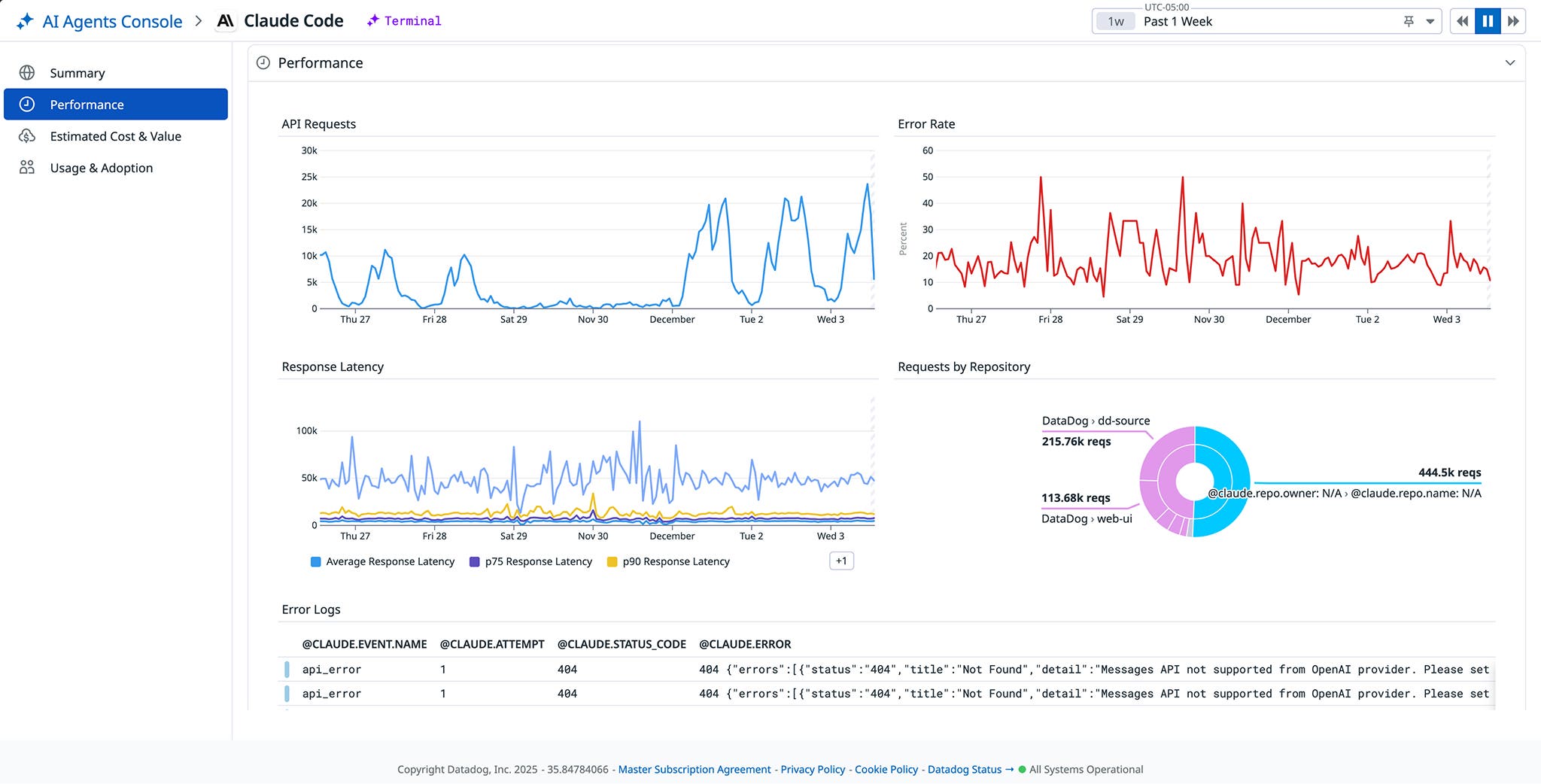Click the Performance clock icon
1541x784 pixels.
coord(28,104)
